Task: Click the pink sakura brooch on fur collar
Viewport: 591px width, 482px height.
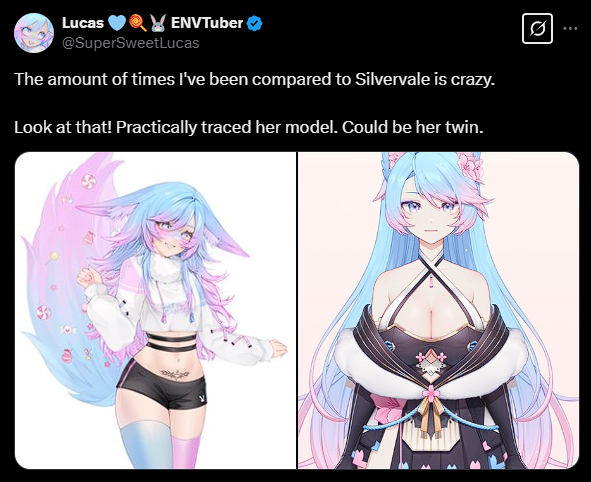Action: [429, 393]
